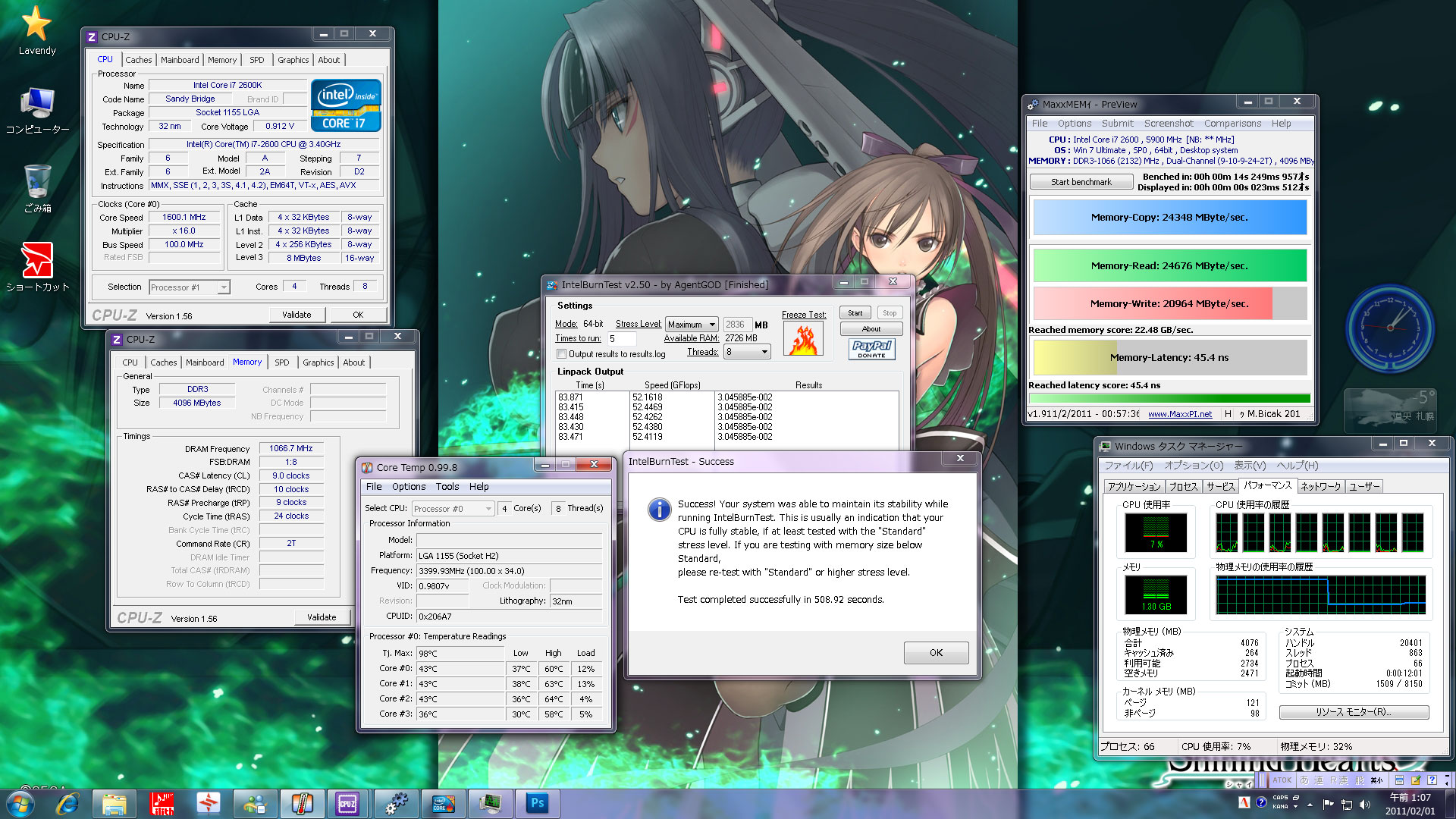
Task: Open the Stress Level Maximum dropdown
Action: [692, 325]
